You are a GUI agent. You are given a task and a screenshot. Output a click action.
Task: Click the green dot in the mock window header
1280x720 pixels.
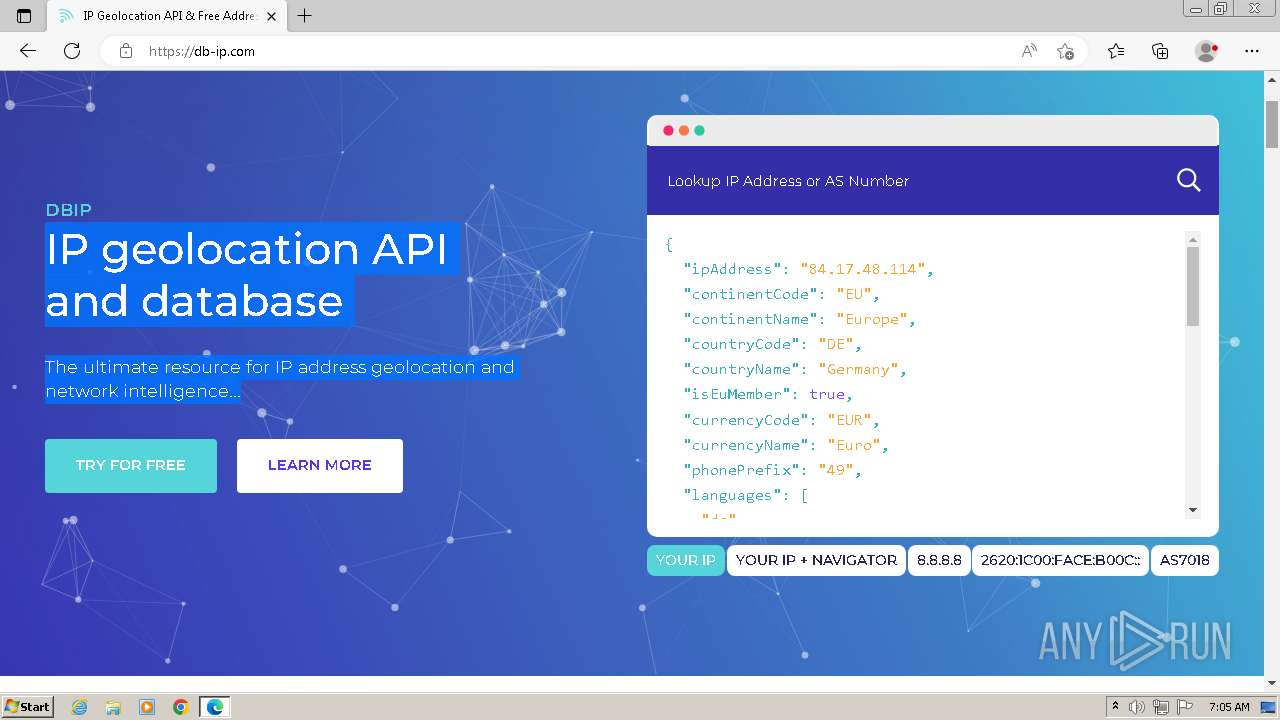point(699,130)
